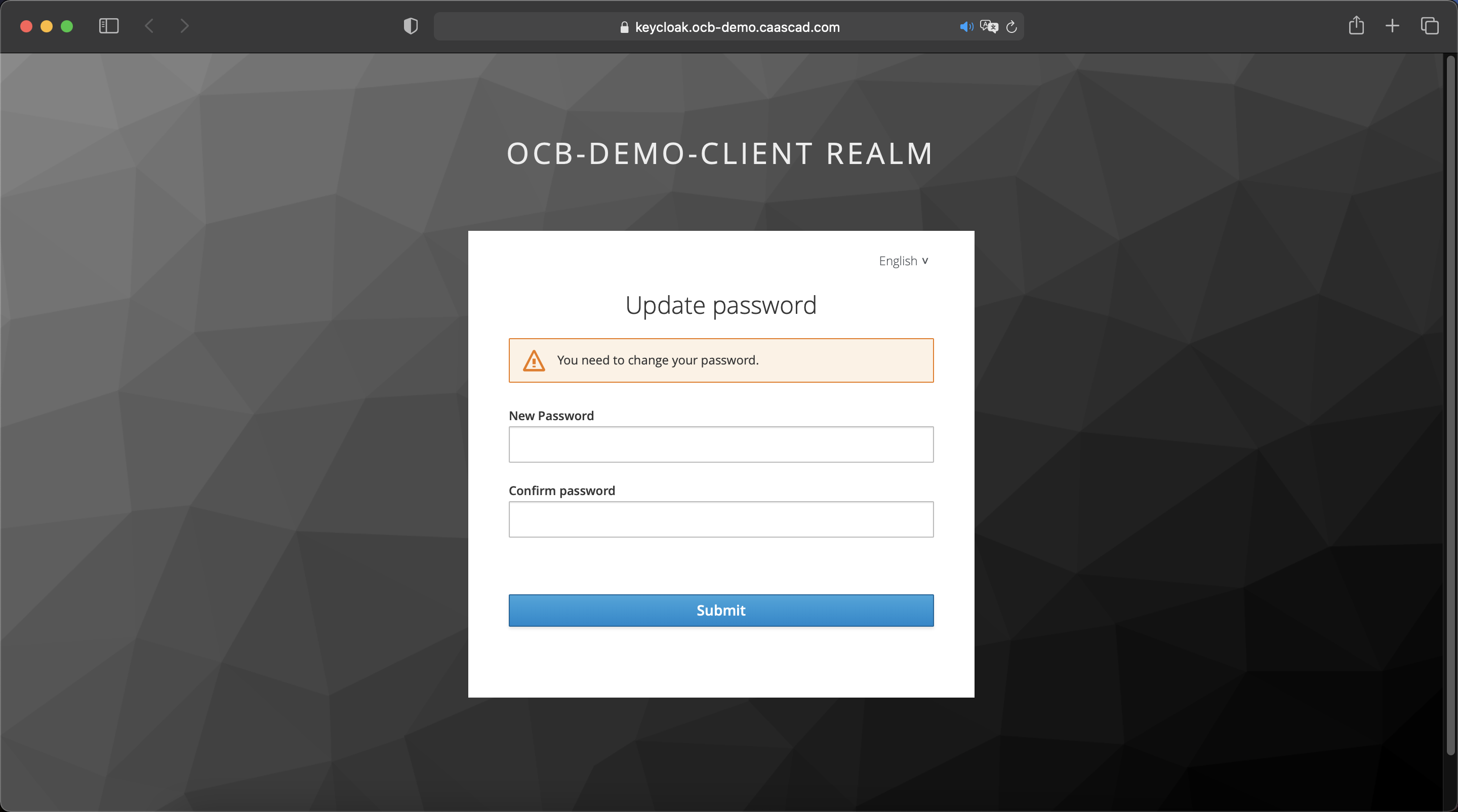The width and height of the screenshot is (1458, 812).
Task: Click the 'Confirm password' label
Action: tap(562, 491)
